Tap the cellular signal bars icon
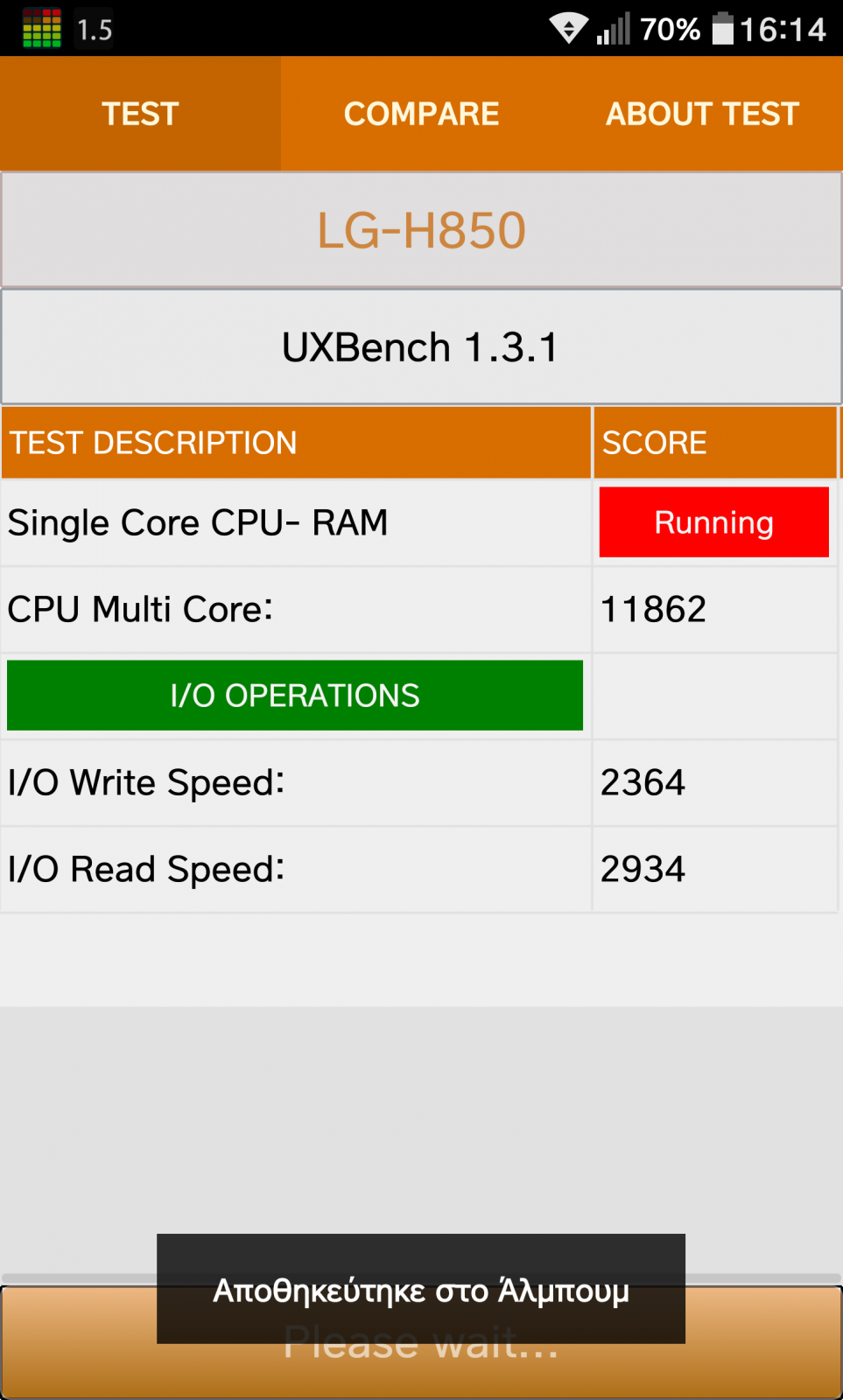The height and width of the screenshot is (1400, 843). 613,29
